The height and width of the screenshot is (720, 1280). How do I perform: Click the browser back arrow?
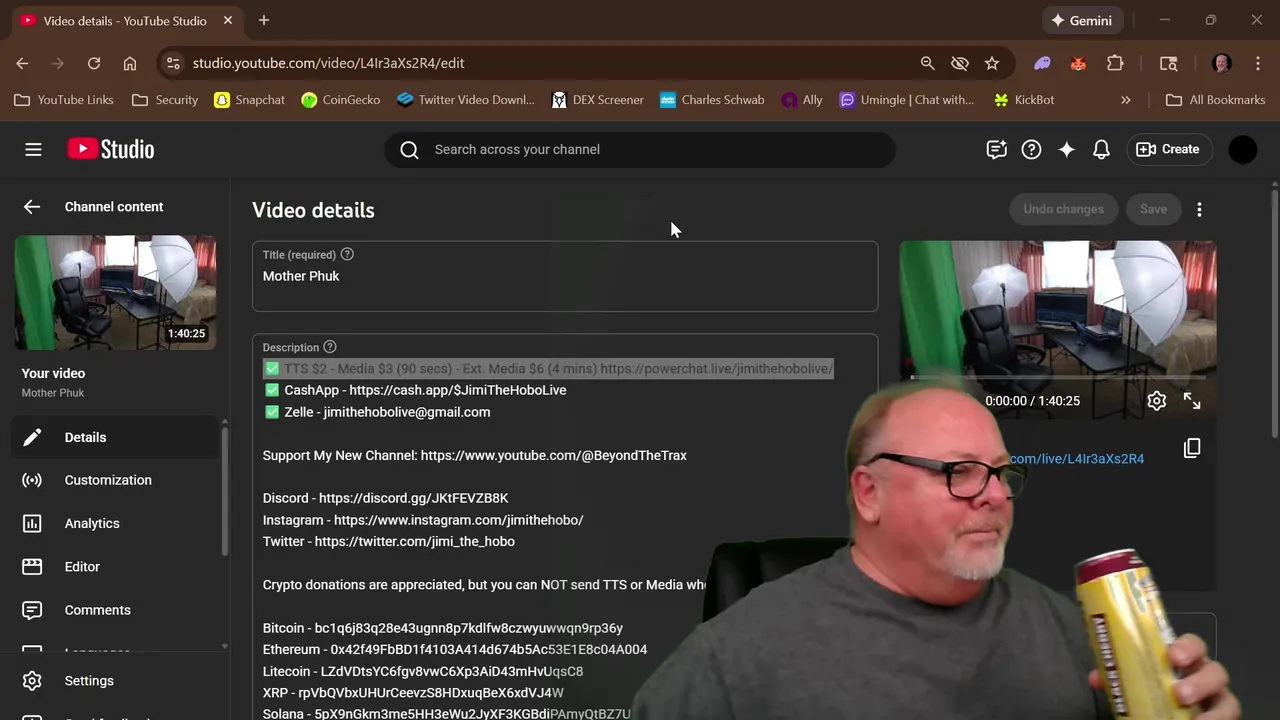pos(22,63)
